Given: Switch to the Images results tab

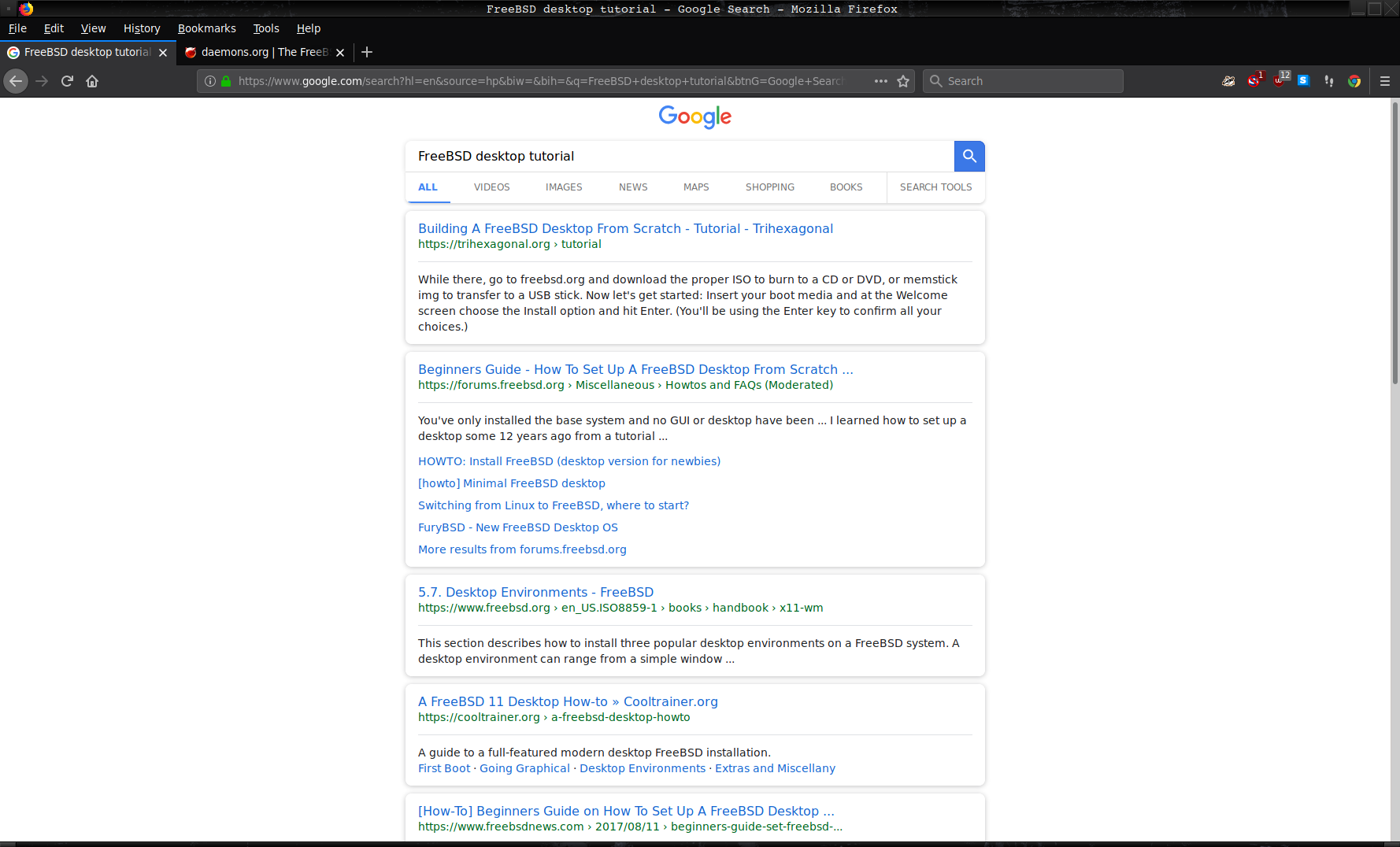Looking at the screenshot, I should click(x=564, y=187).
